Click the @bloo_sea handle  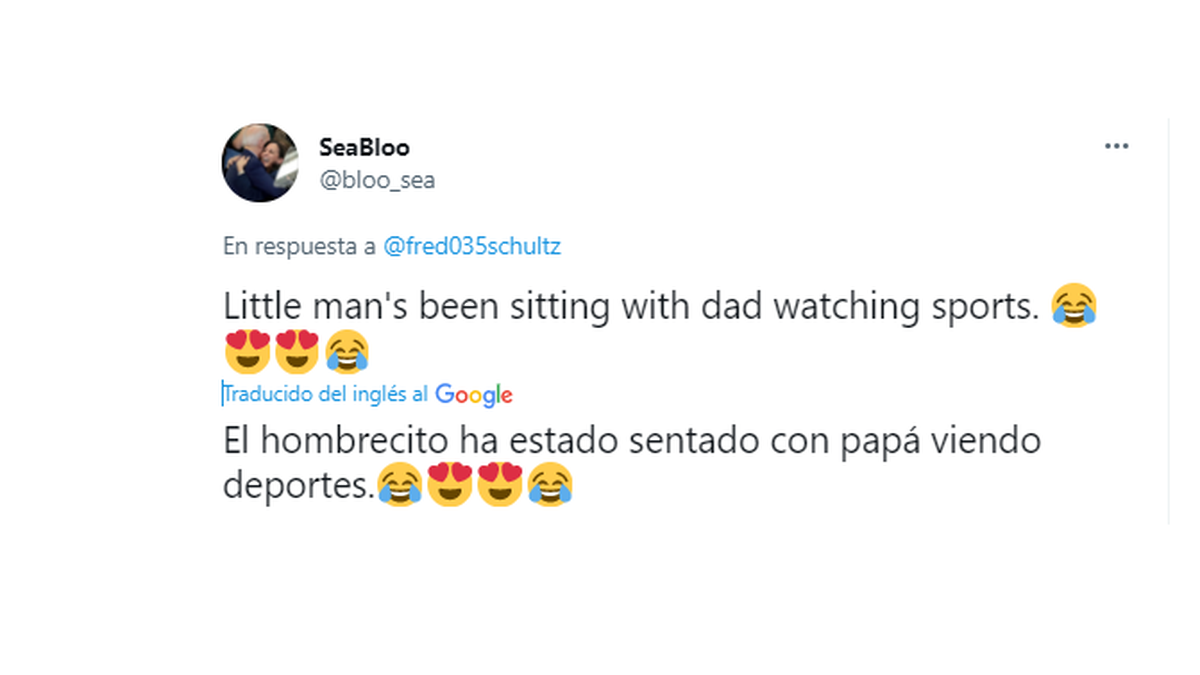click(377, 181)
